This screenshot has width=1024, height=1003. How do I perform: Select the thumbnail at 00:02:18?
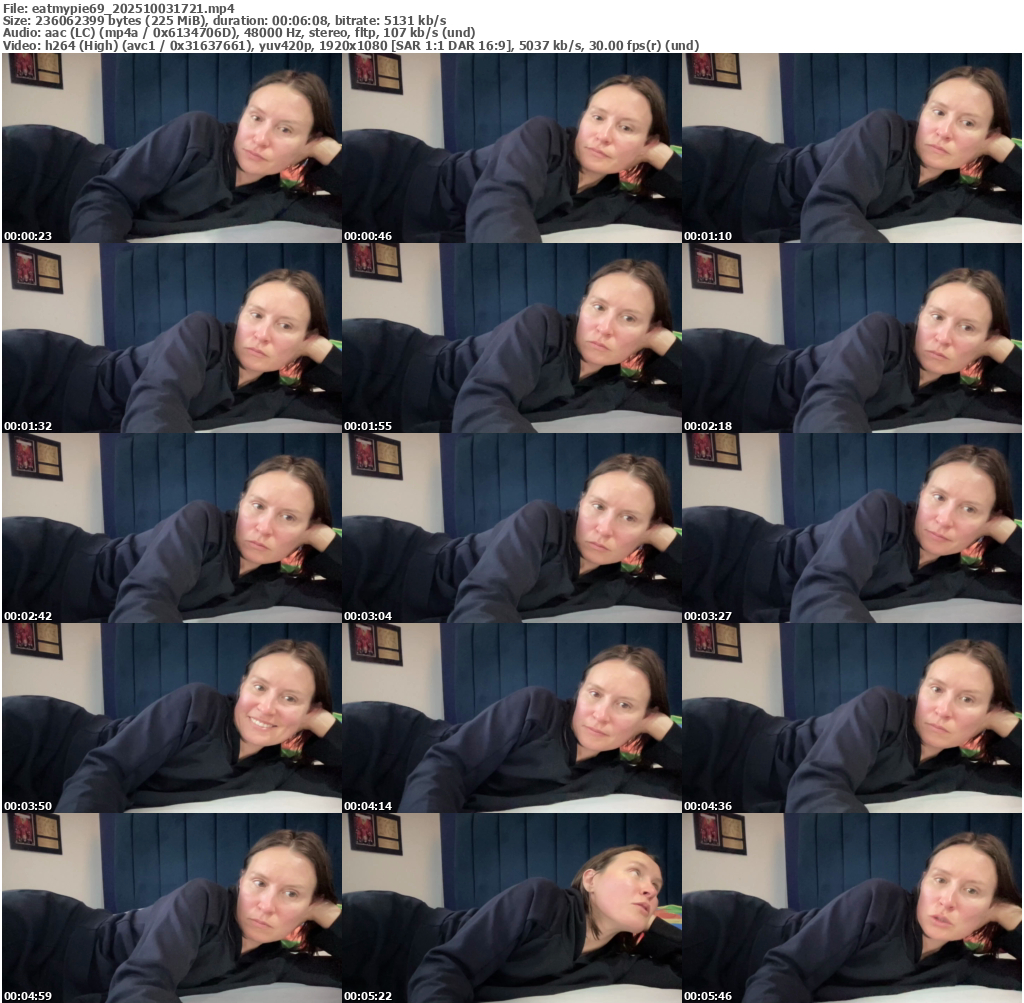click(x=852, y=338)
